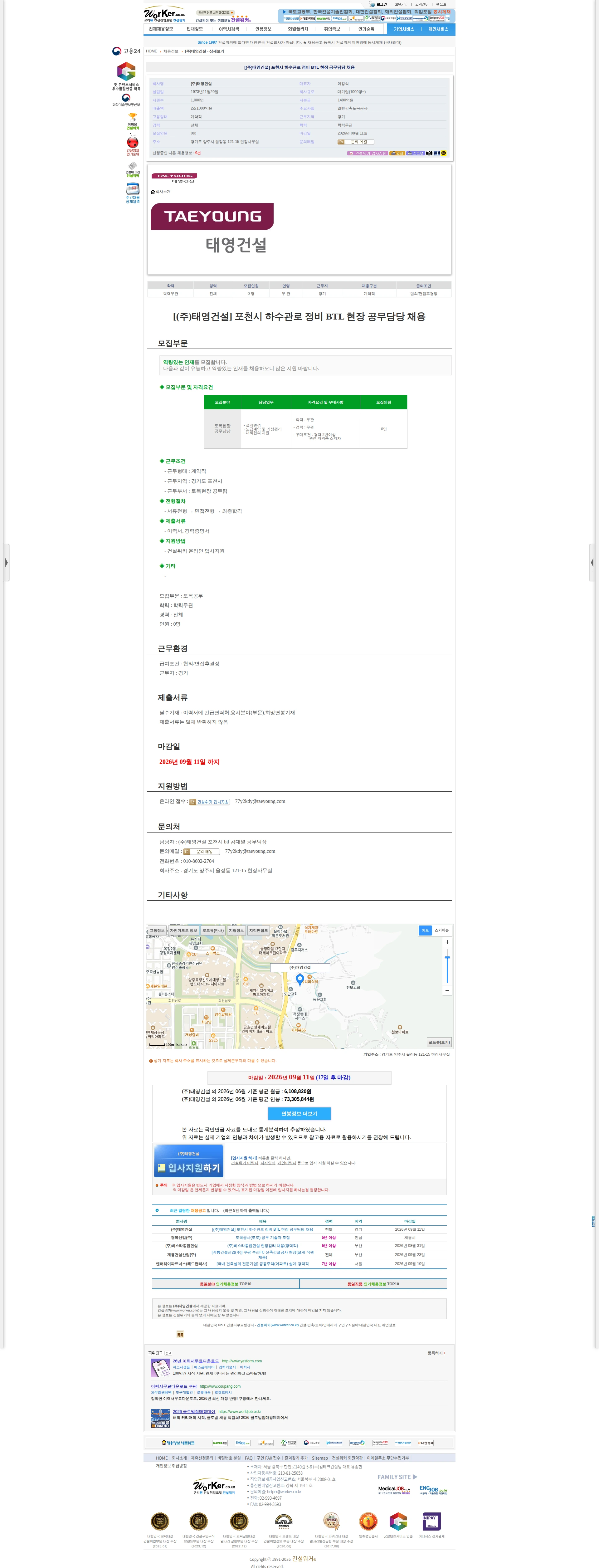Image resolution: width=599 pixels, height=1568 pixels.
Task: Open the 주간채용 공채달력 calendar icon
Action: click(x=133, y=193)
